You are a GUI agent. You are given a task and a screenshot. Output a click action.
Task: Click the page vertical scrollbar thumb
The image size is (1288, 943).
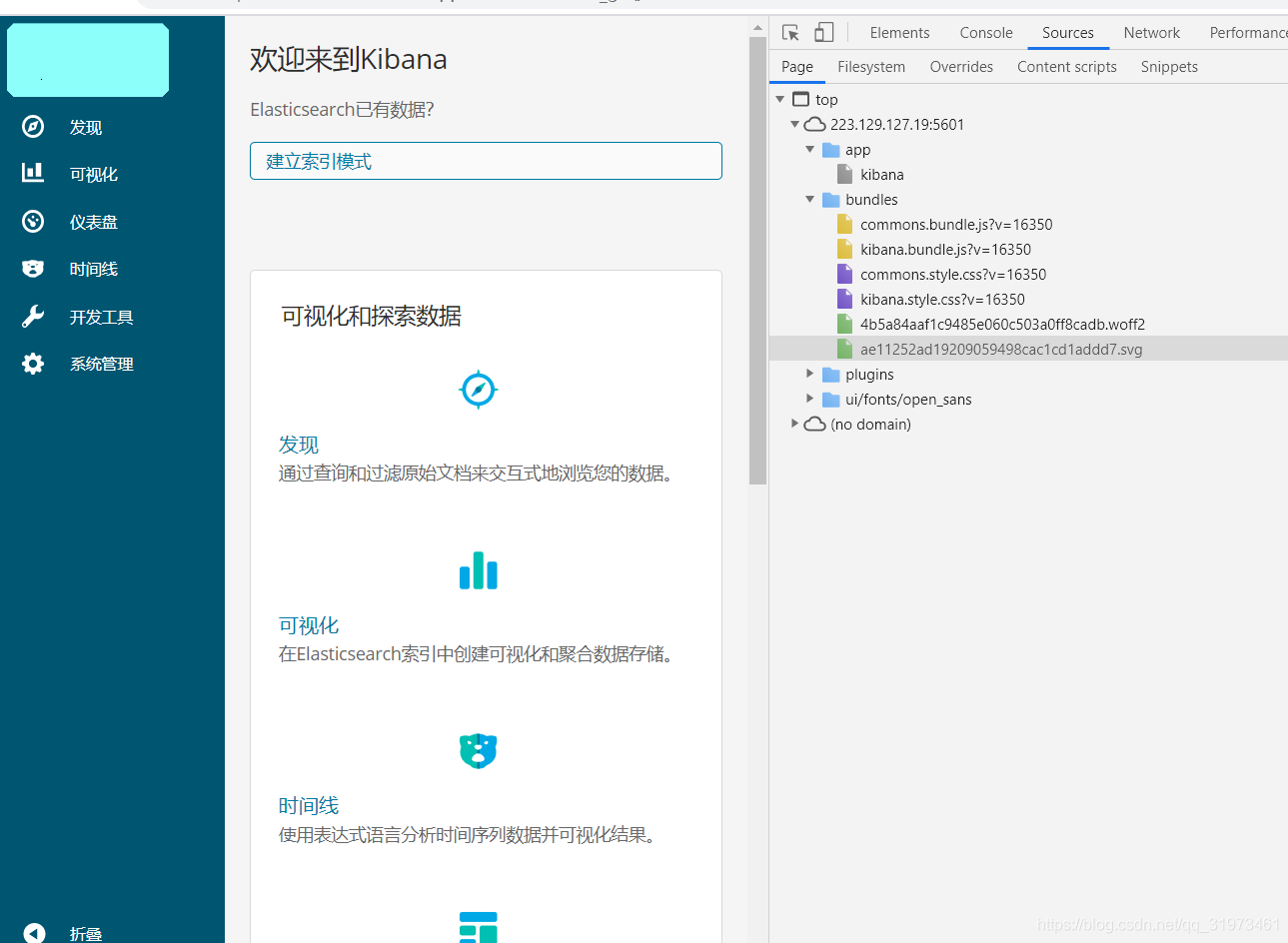[757, 260]
